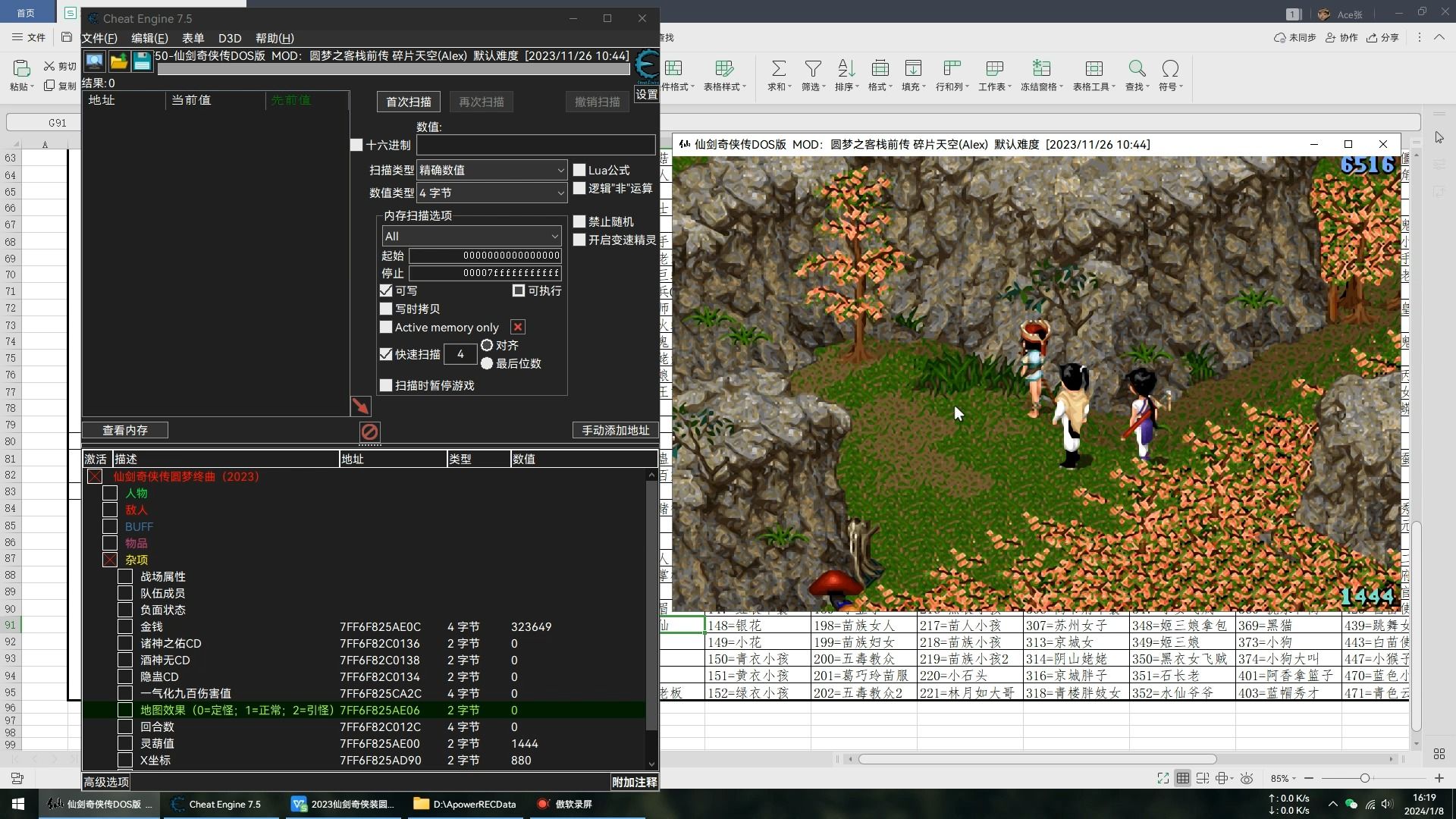Viewport: 1456px width, 819px height.
Task: Open the 文件(F) menu in Cheat Engine
Action: [x=99, y=38]
